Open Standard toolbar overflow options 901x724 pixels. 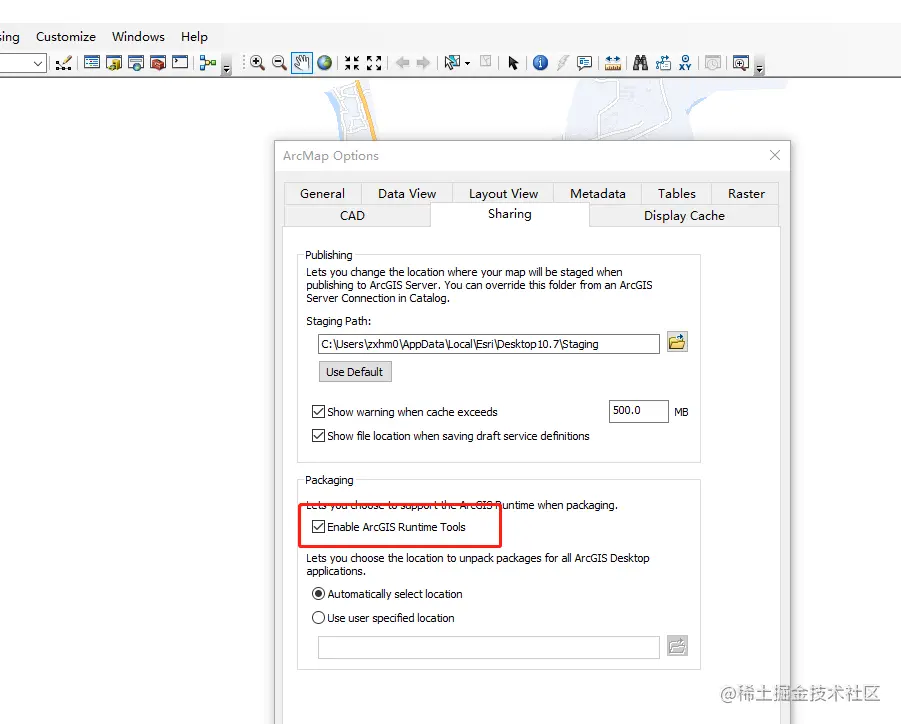tap(226, 65)
